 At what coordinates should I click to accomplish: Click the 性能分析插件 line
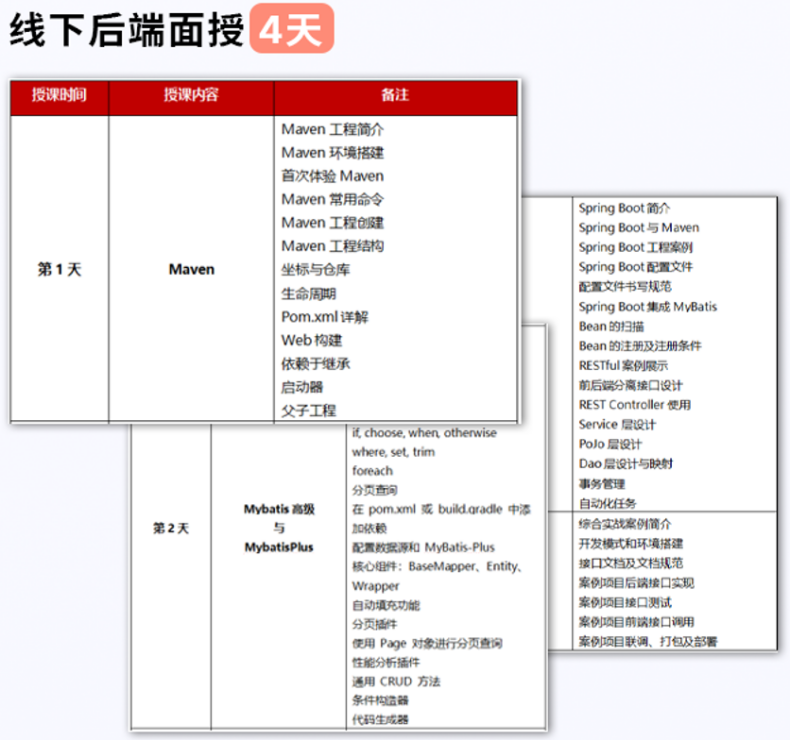[x=385, y=662]
